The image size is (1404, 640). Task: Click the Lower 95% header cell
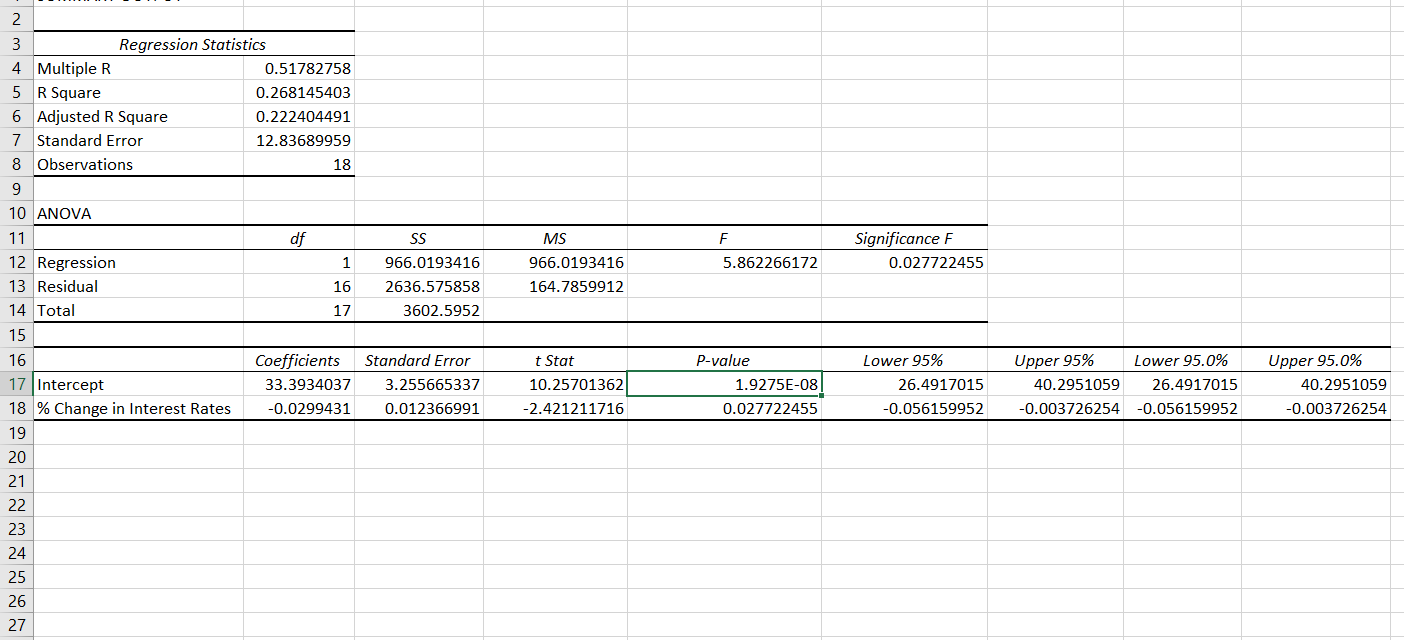tap(904, 360)
